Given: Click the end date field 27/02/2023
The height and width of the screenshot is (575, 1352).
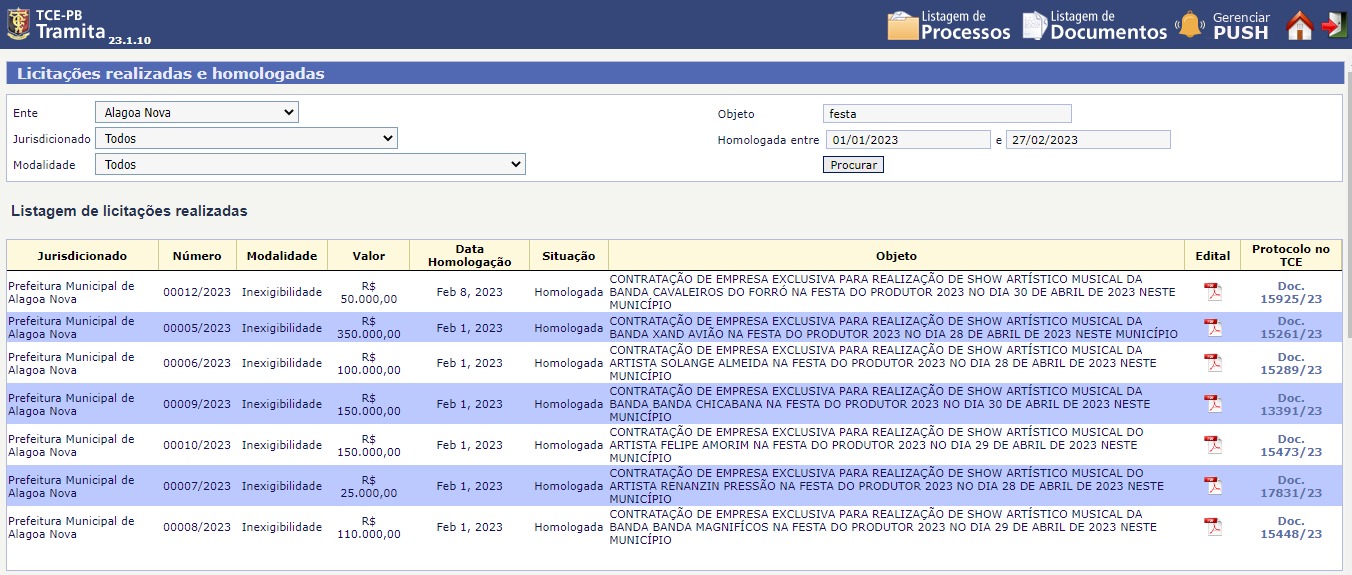Looking at the screenshot, I should tap(1088, 140).
